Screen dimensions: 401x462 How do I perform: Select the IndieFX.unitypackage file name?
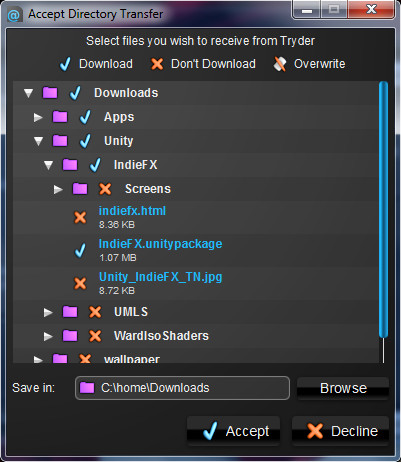pyautogui.click(x=160, y=244)
